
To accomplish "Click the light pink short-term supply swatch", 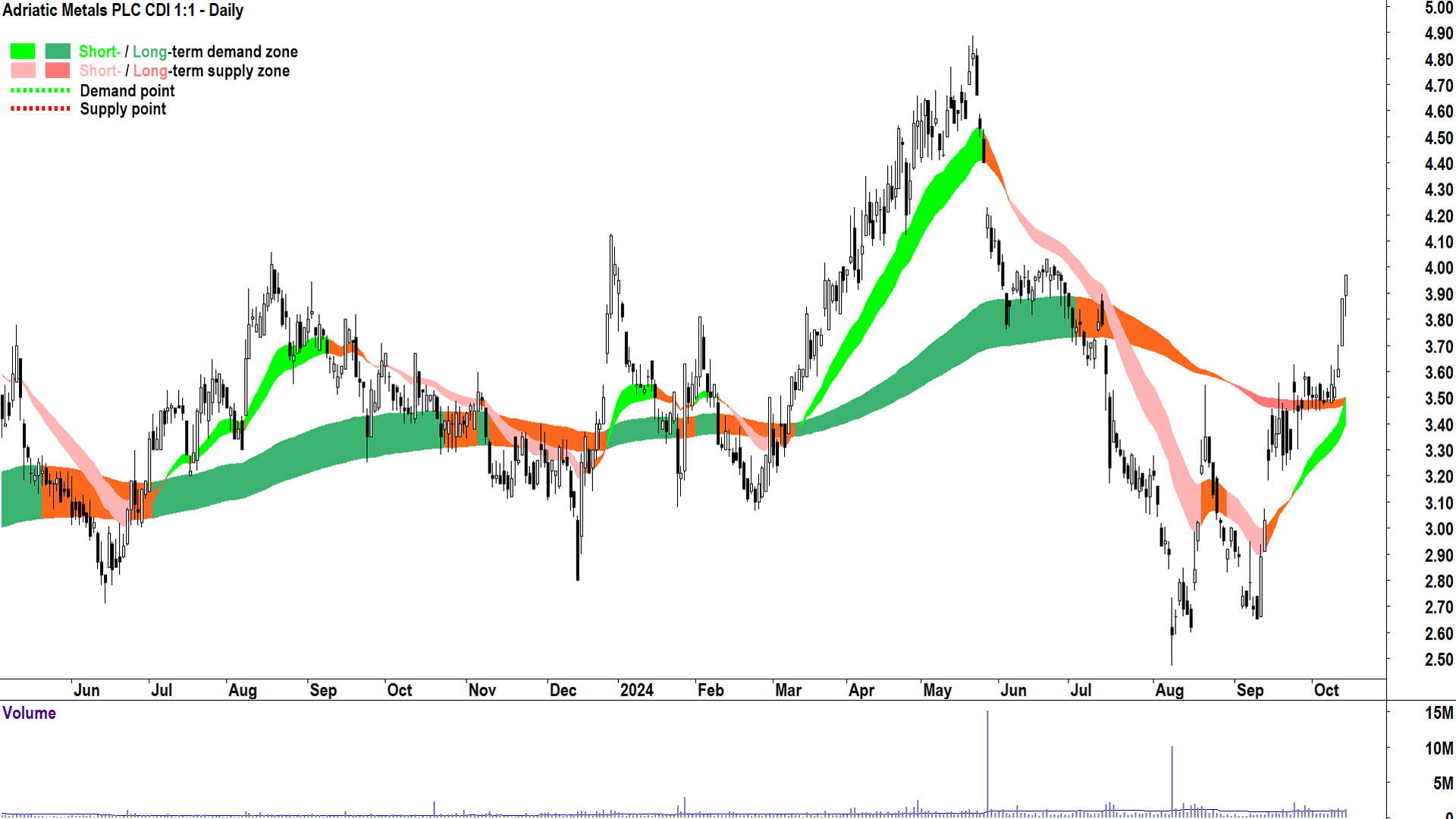I will point(23,71).
